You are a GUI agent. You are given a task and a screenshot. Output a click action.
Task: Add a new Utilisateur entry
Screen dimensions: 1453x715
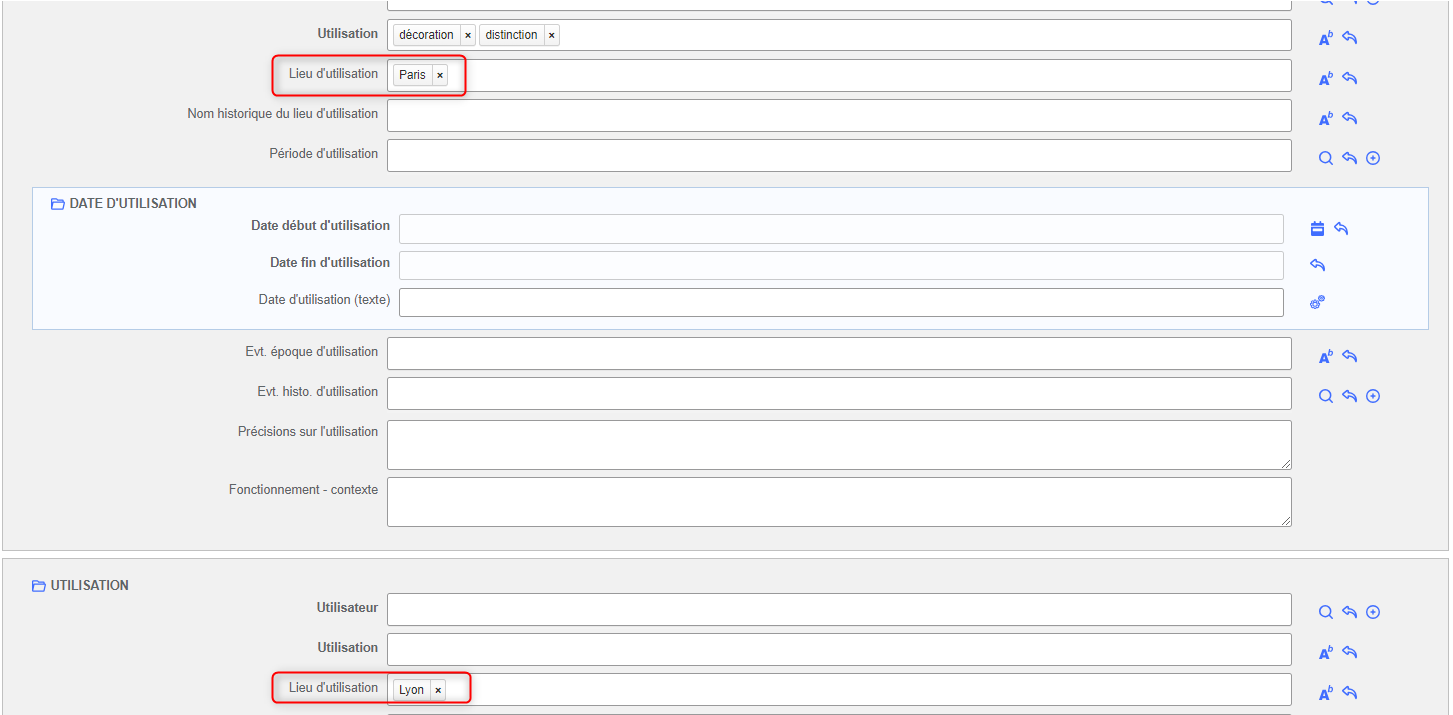pos(1373,612)
